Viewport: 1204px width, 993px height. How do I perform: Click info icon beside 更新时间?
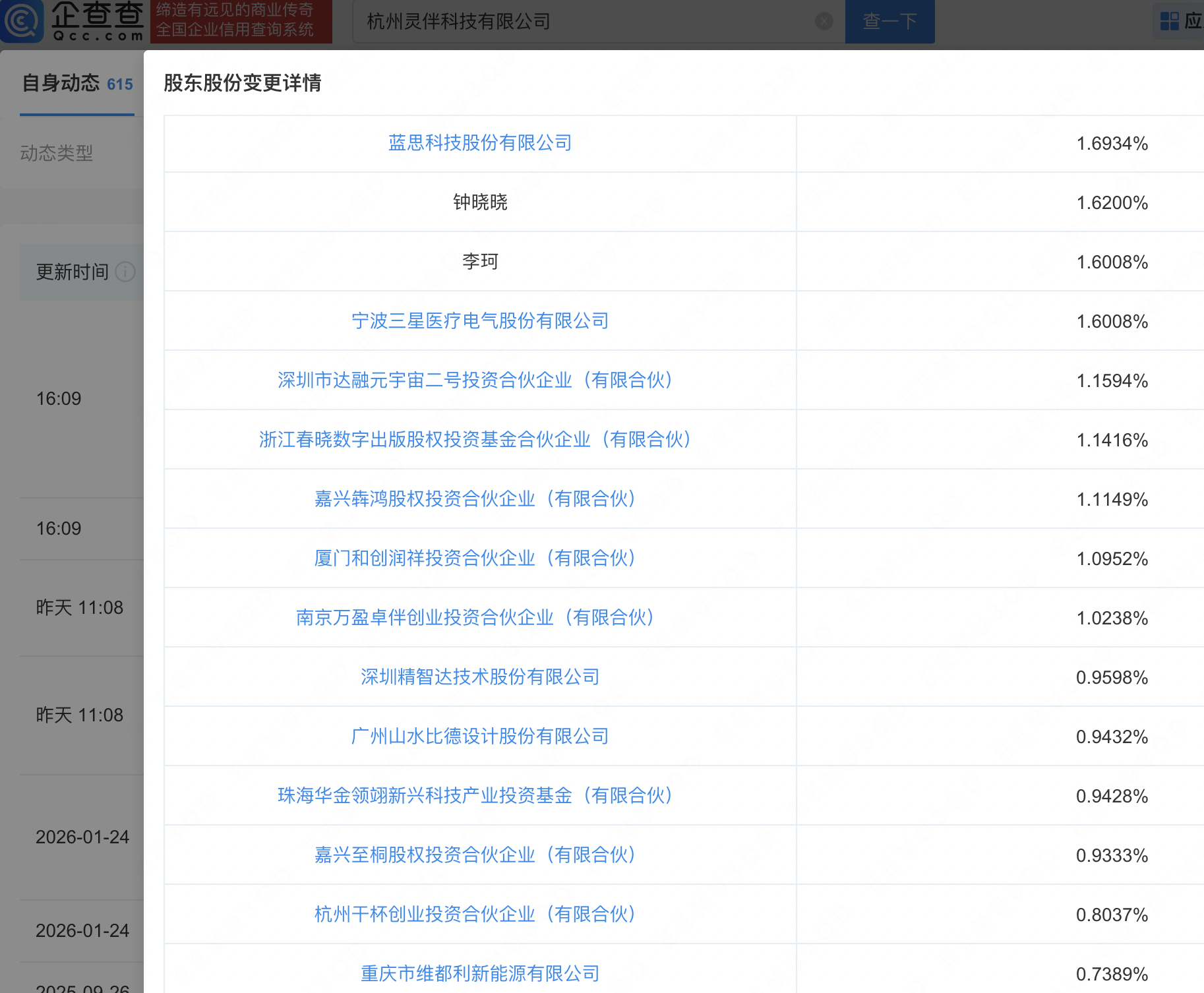pos(125,272)
